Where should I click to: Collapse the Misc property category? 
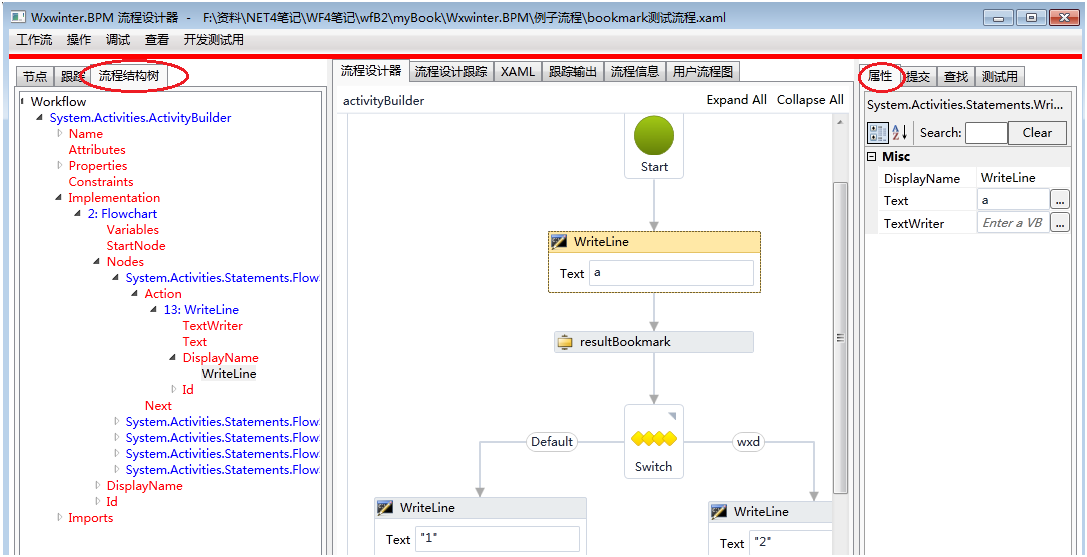point(872,157)
